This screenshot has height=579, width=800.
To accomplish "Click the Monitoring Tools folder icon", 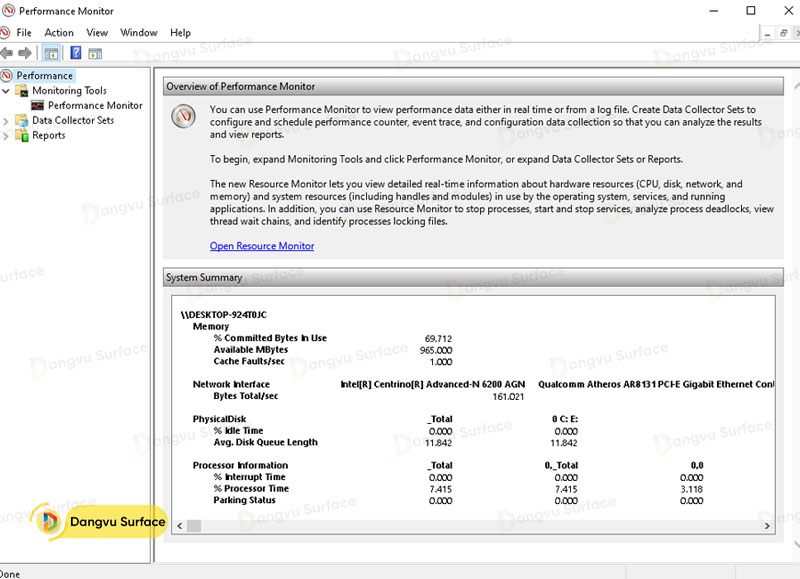I will tap(22, 91).
